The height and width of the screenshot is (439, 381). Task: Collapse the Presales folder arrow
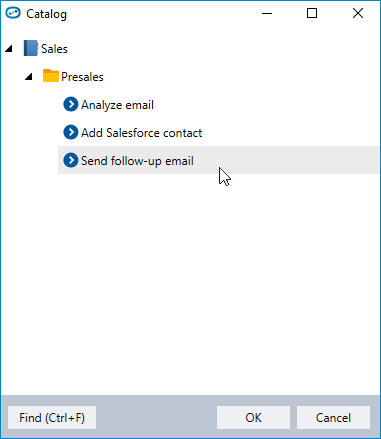pyautogui.click(x=29, y=77)
